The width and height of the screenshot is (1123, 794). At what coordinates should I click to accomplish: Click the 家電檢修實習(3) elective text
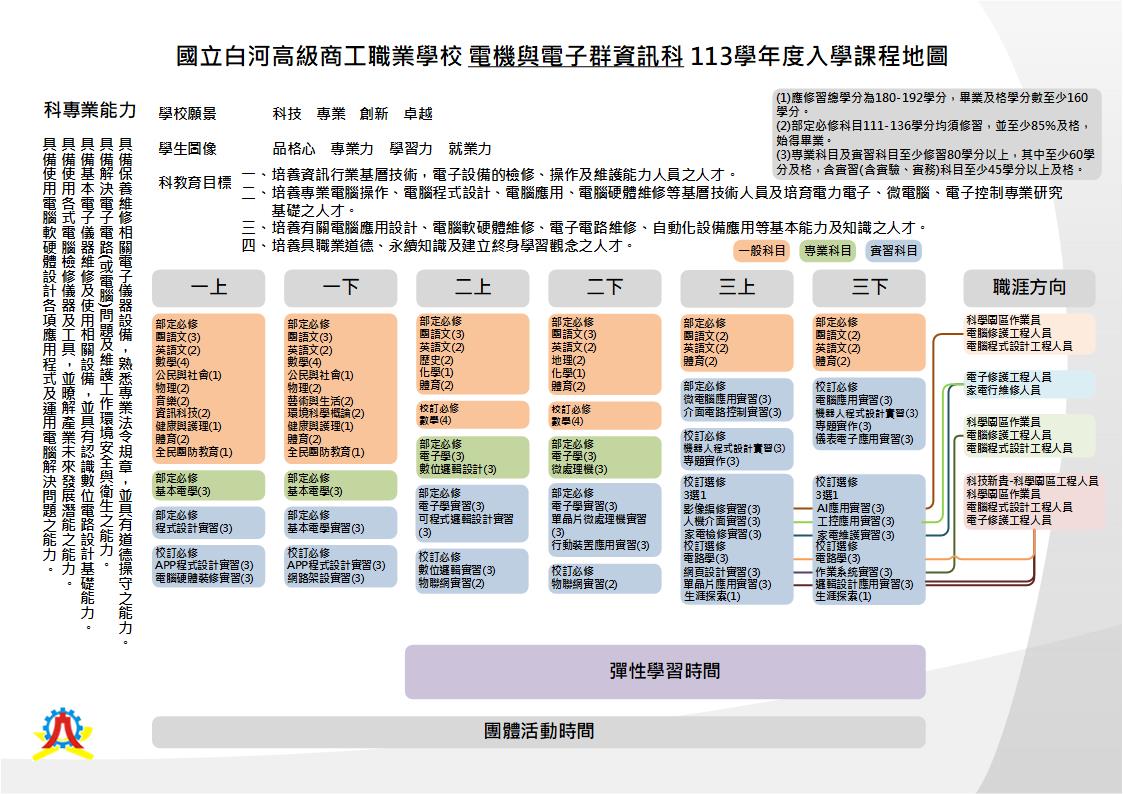pos(721,534)
